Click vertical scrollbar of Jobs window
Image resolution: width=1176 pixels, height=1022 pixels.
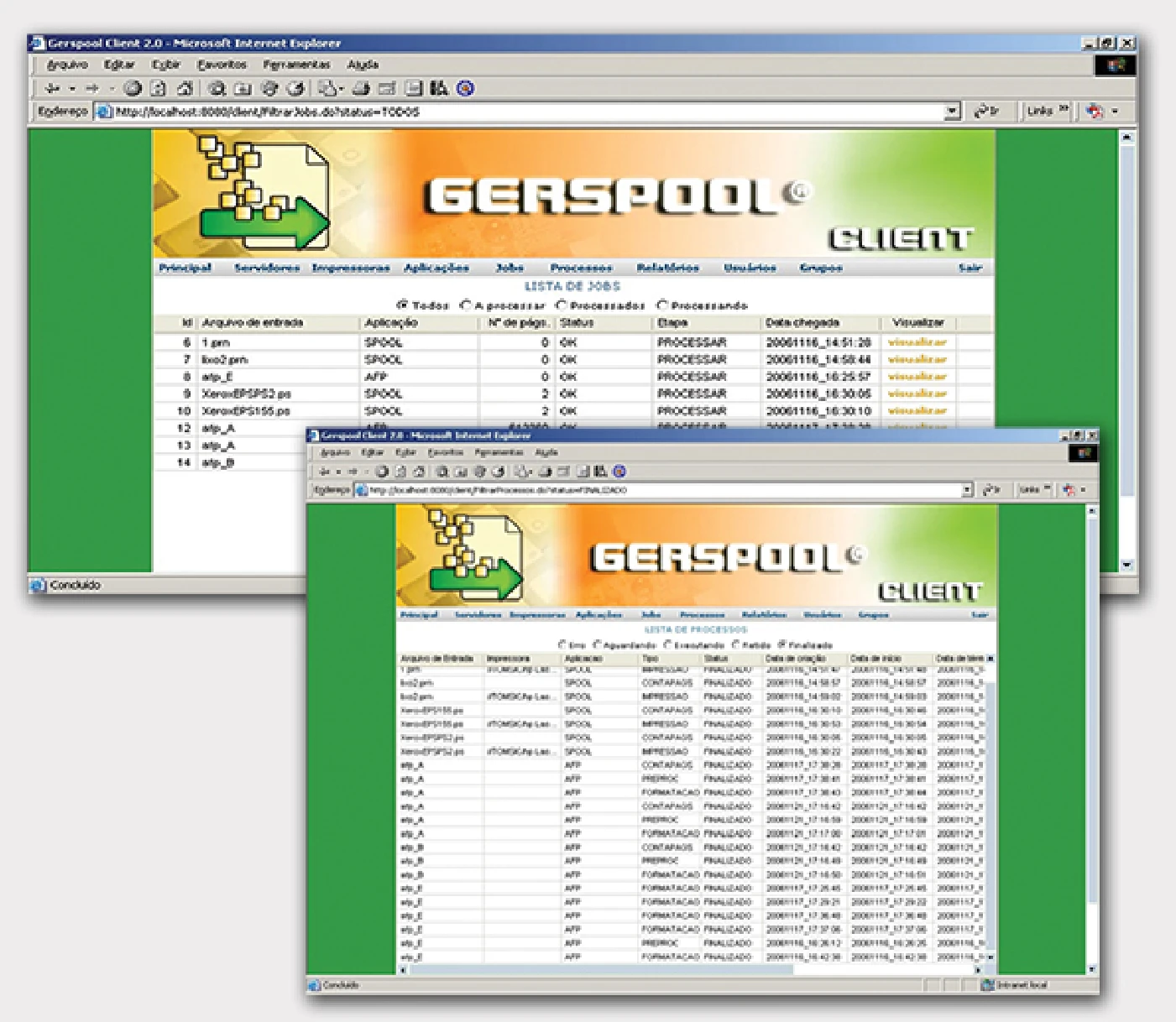click(1127, 351)
